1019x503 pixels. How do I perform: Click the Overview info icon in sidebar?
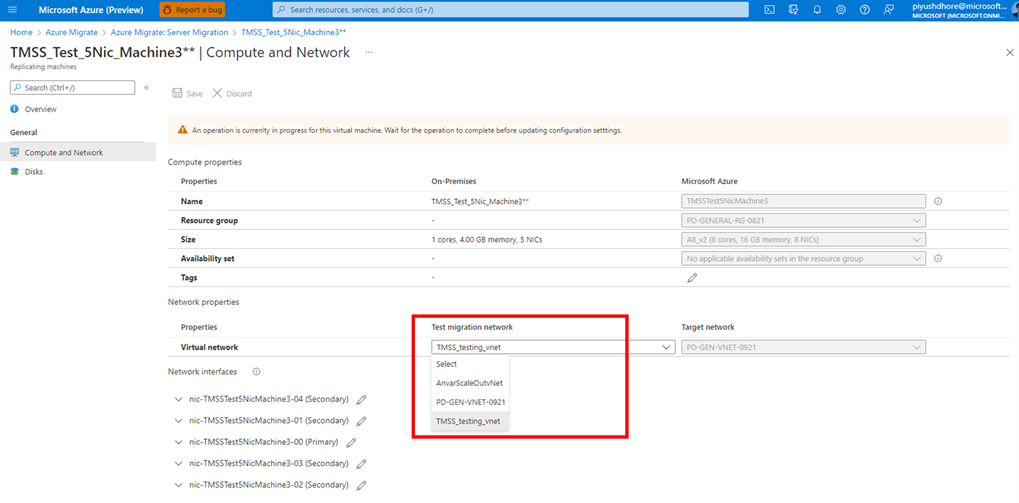click(x=15, y=109)
